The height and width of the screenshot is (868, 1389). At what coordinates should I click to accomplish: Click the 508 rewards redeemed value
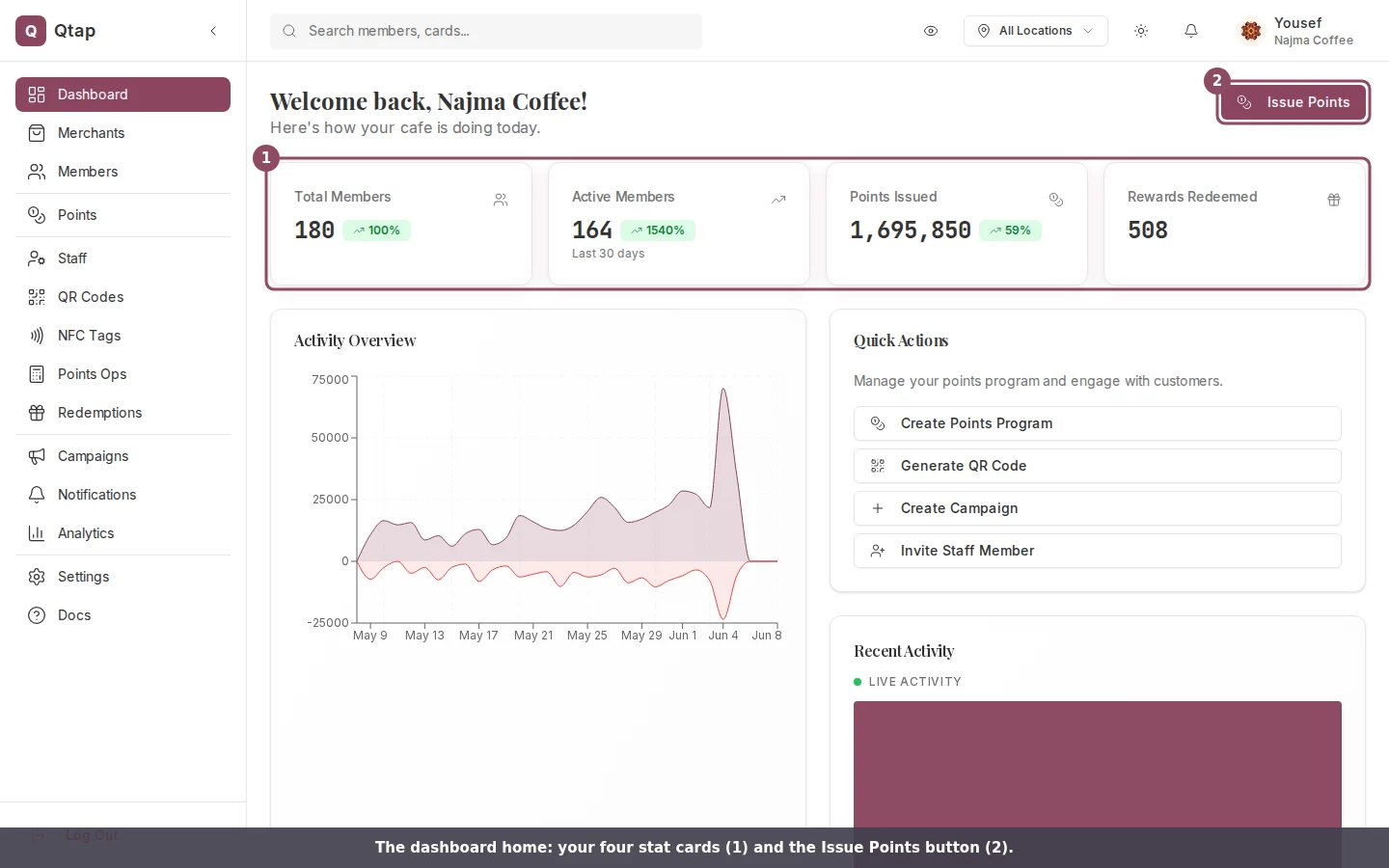tap(1148, 231)
